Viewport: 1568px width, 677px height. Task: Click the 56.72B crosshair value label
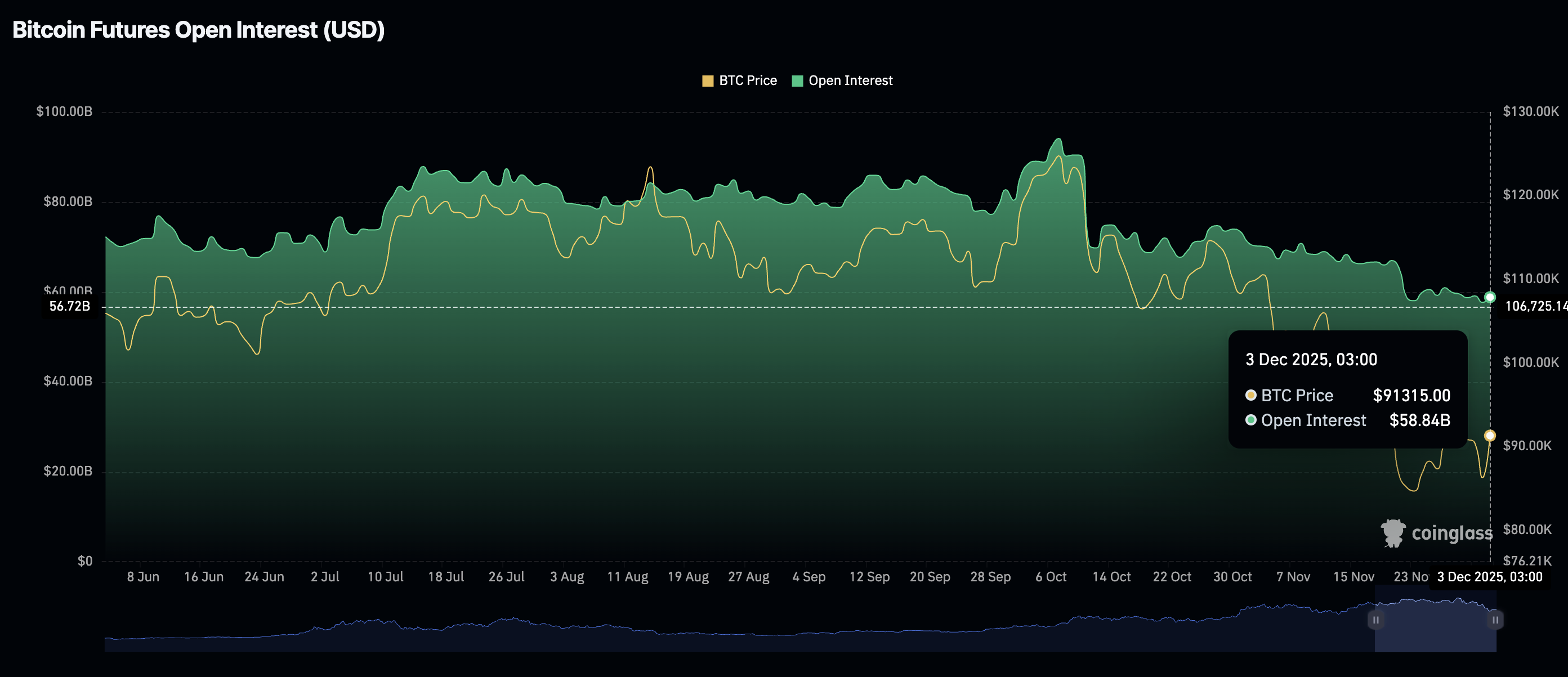[69, 306]
